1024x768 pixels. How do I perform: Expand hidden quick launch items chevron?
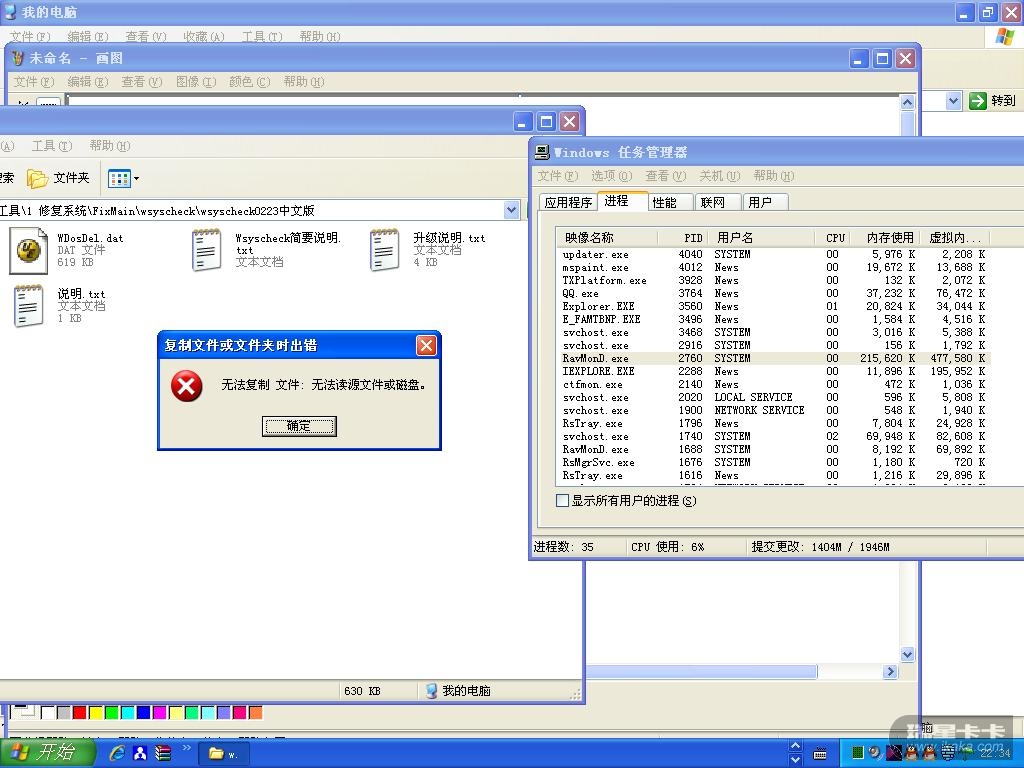tap(186, 748)
